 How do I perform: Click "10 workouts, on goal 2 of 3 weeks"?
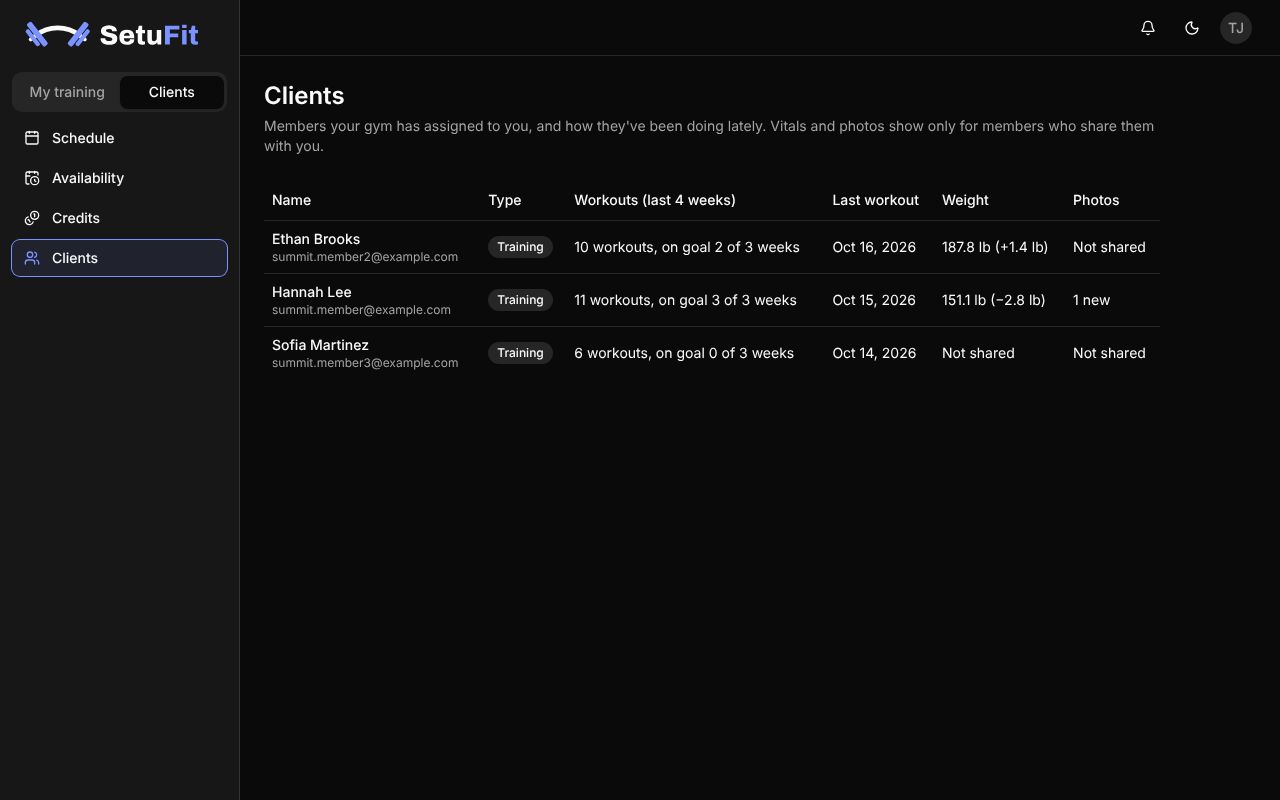click(687, 247)
